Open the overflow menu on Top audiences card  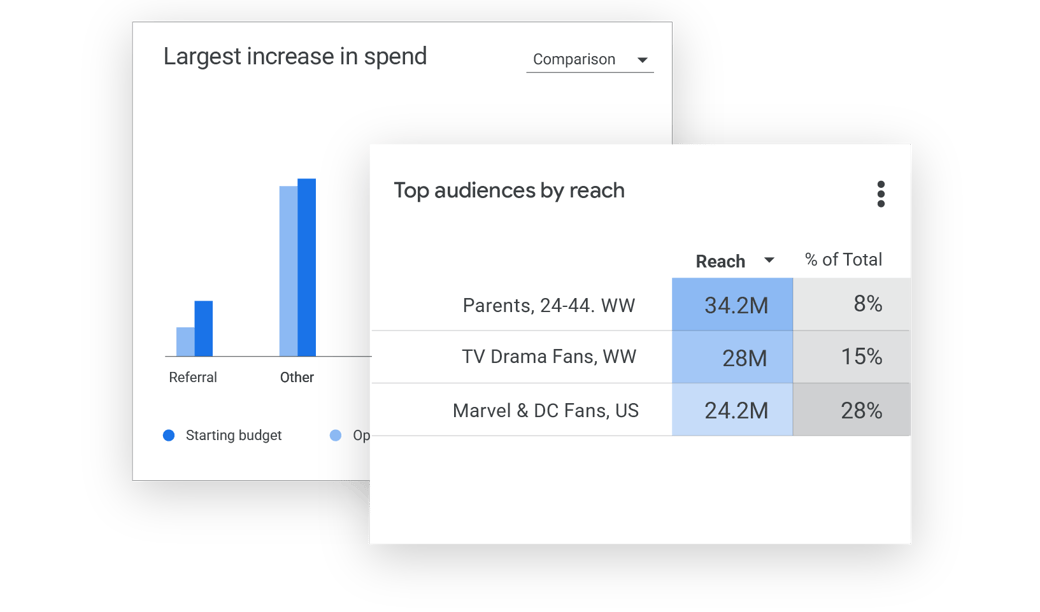pos(881,194)
